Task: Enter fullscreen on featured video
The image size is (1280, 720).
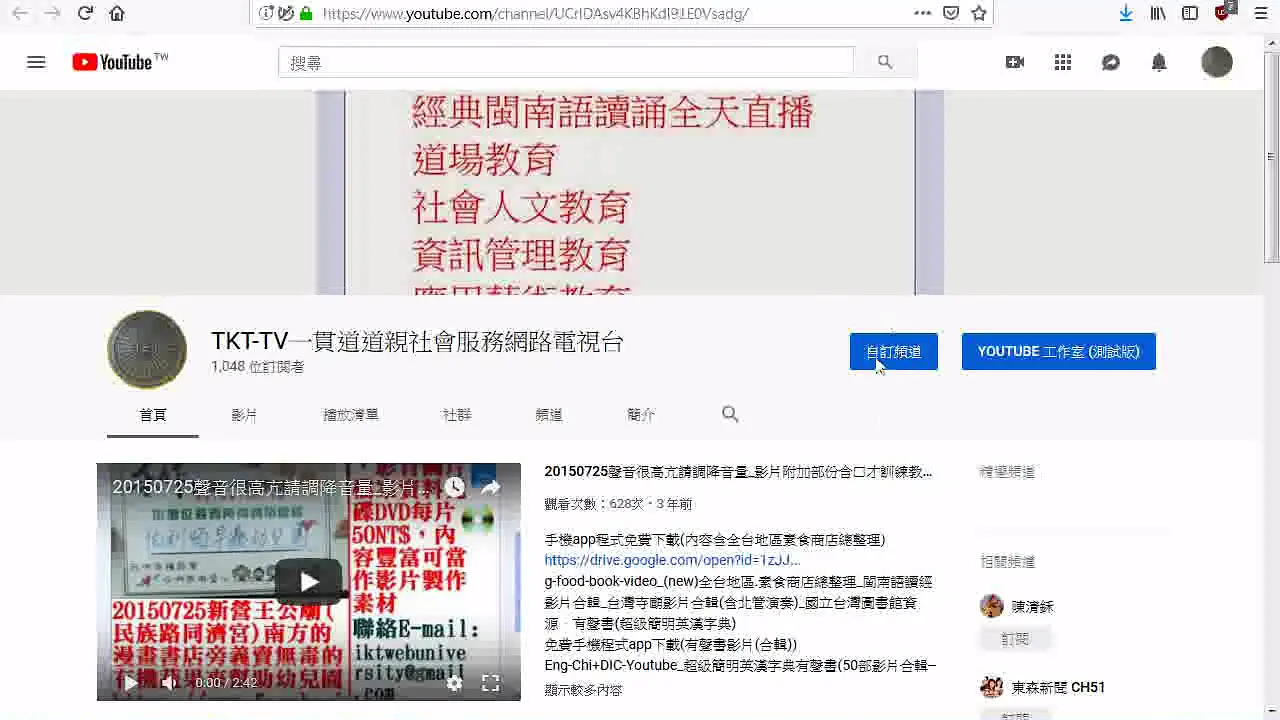Action: tap(490, 683)
